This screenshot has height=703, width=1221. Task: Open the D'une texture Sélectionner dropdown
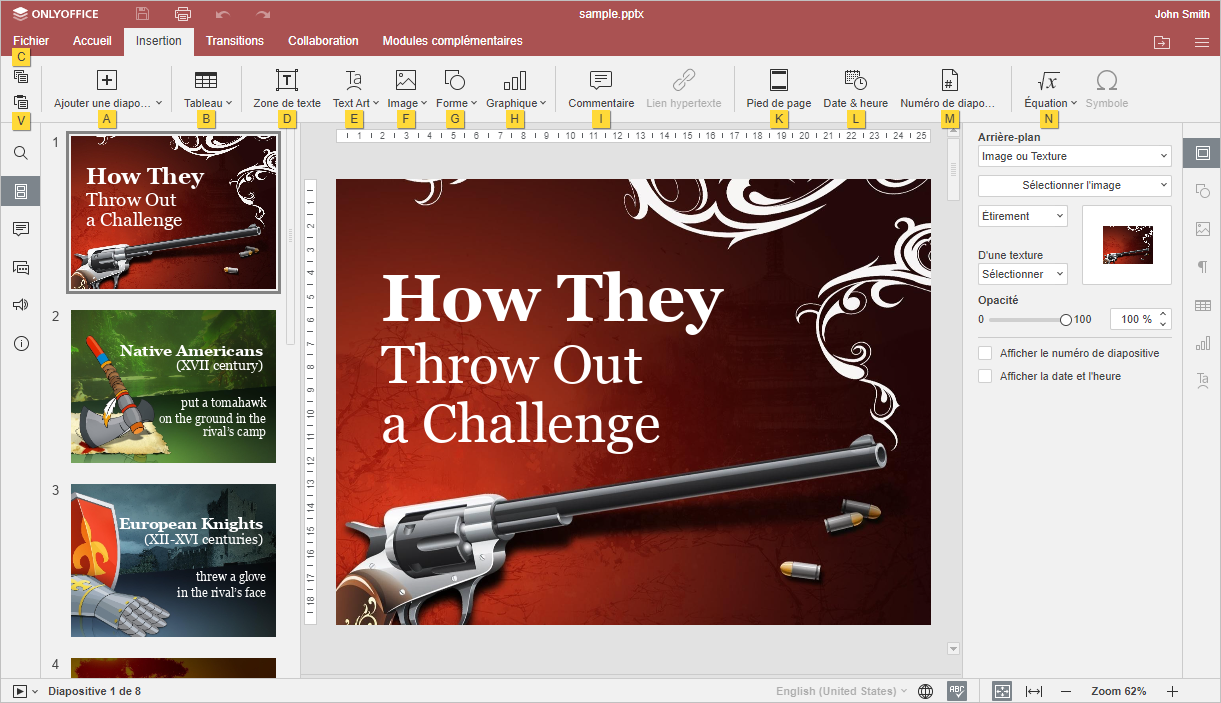click(1022, 274)
